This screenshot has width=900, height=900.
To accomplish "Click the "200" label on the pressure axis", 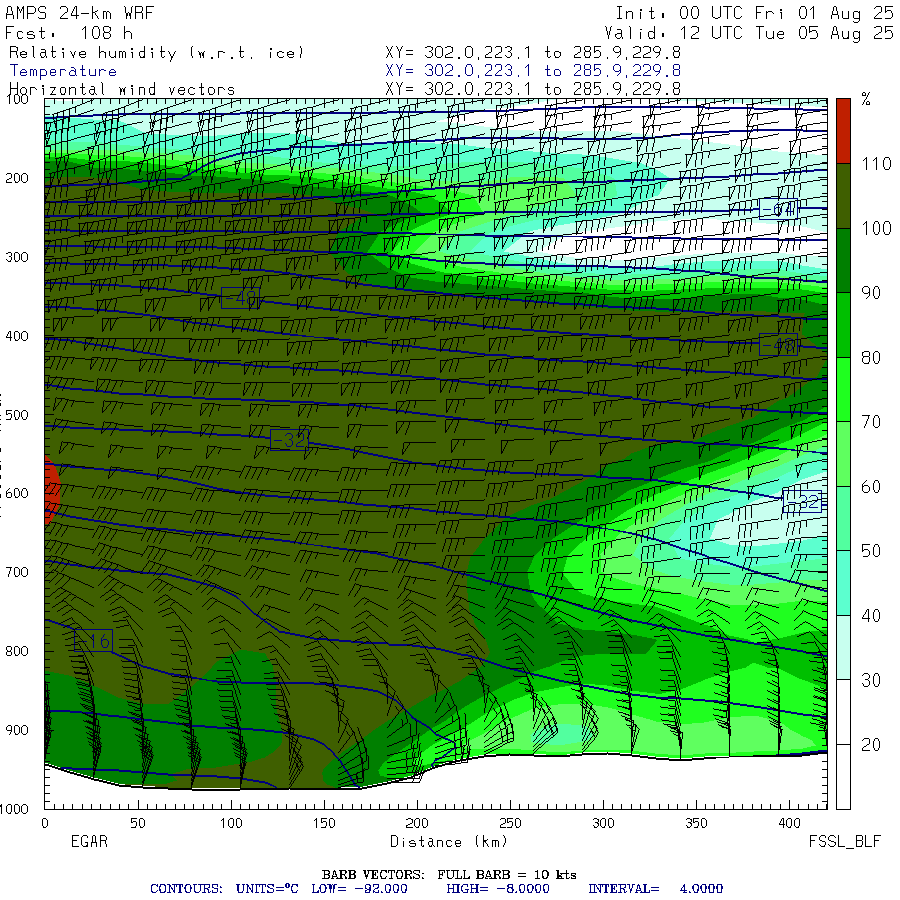I will 17,178.
